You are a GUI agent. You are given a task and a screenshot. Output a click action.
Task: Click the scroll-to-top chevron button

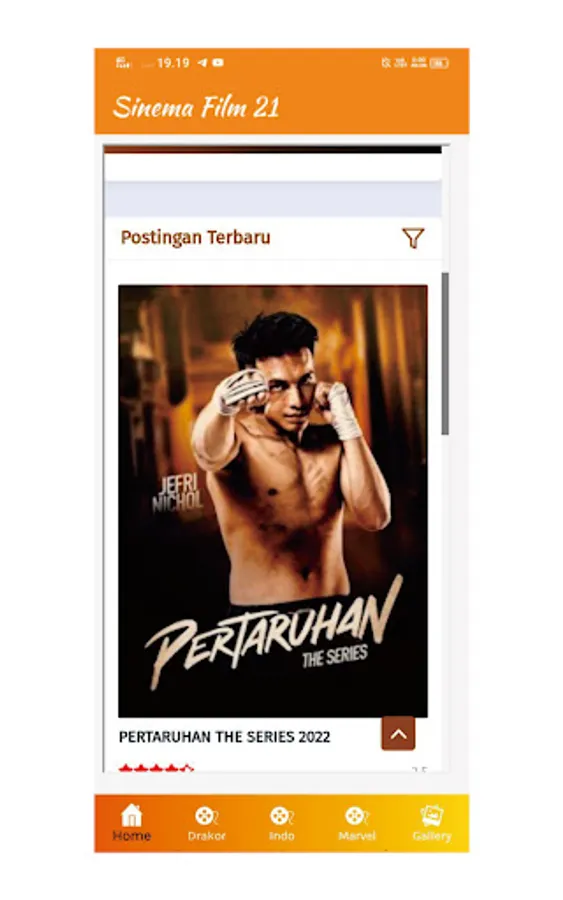pyautogui.click(x=398, y=734)
